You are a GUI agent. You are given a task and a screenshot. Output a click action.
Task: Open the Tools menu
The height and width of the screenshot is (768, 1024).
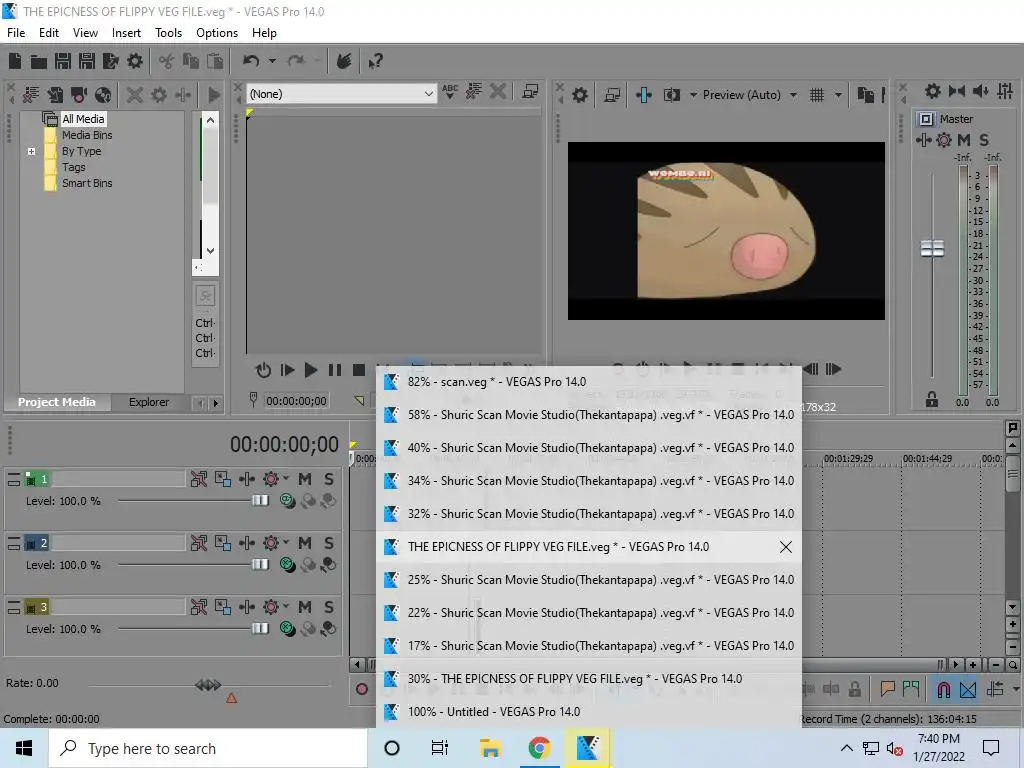pyautogui.click(x=168, y=33)
